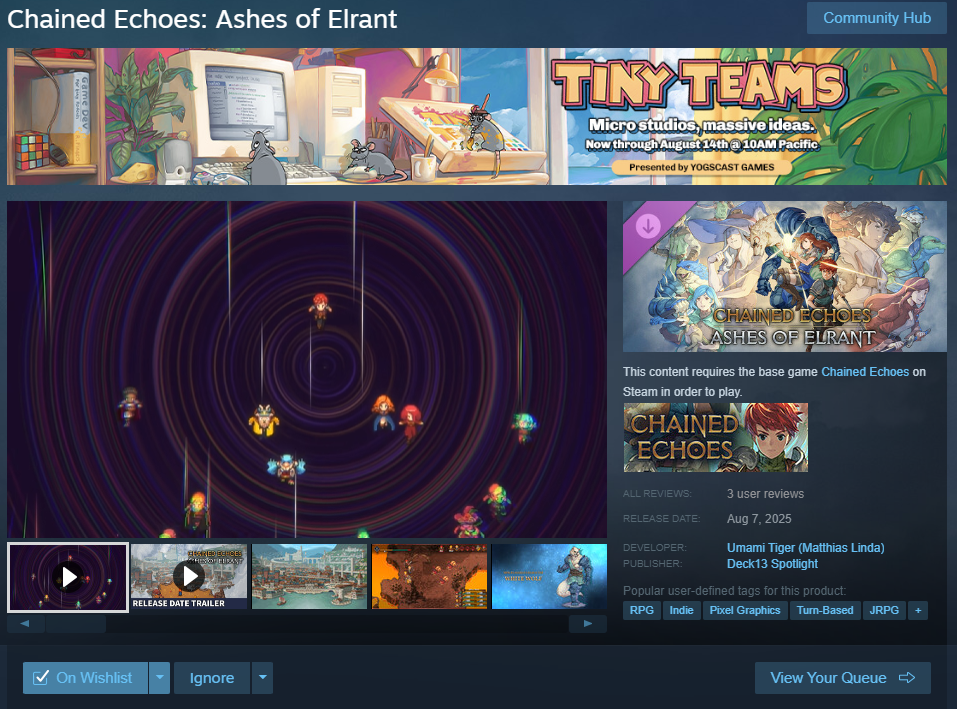Click the purple DLC download badge icon
Viewport: 957px width, 709px height.
point(648,226)
